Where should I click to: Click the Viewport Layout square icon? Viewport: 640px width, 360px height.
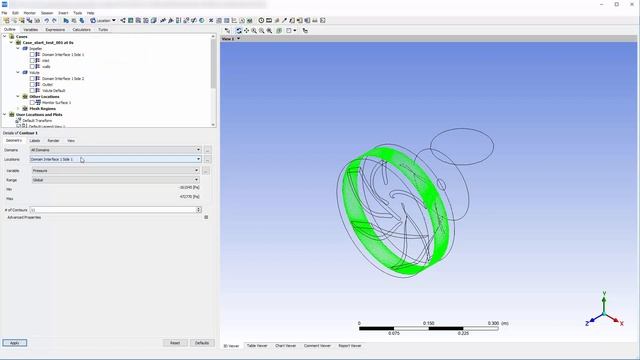tap(289, 30)
